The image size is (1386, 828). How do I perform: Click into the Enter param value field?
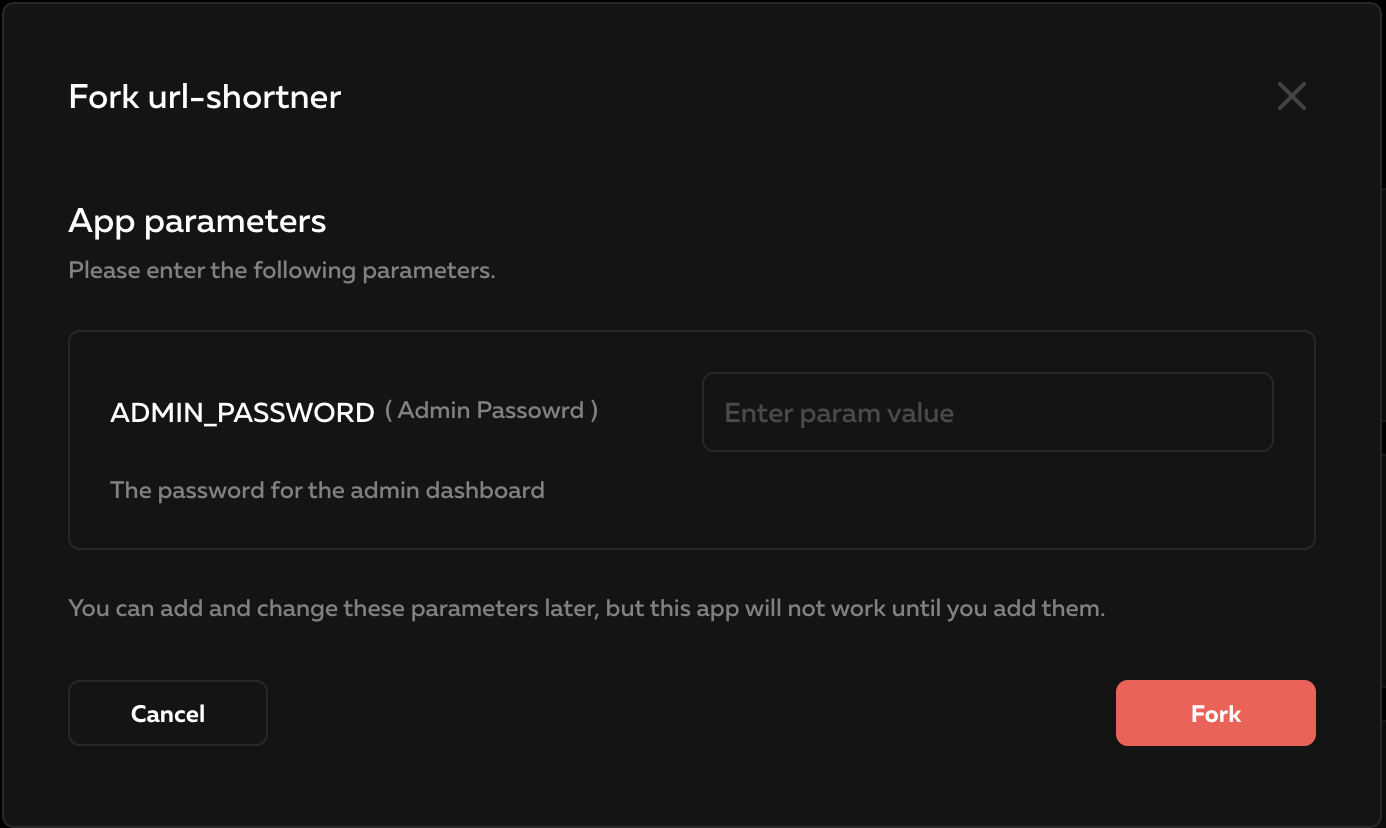(x=987, y=411)
